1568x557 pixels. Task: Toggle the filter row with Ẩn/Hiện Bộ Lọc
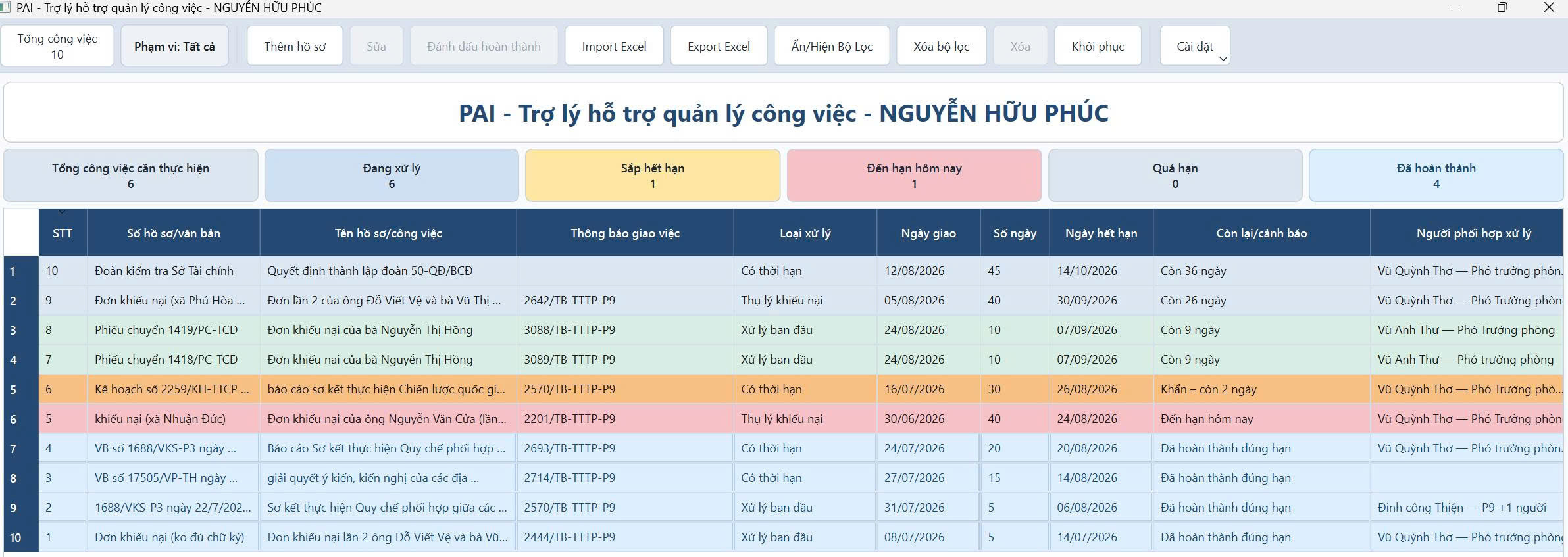(x=832, y=46)
